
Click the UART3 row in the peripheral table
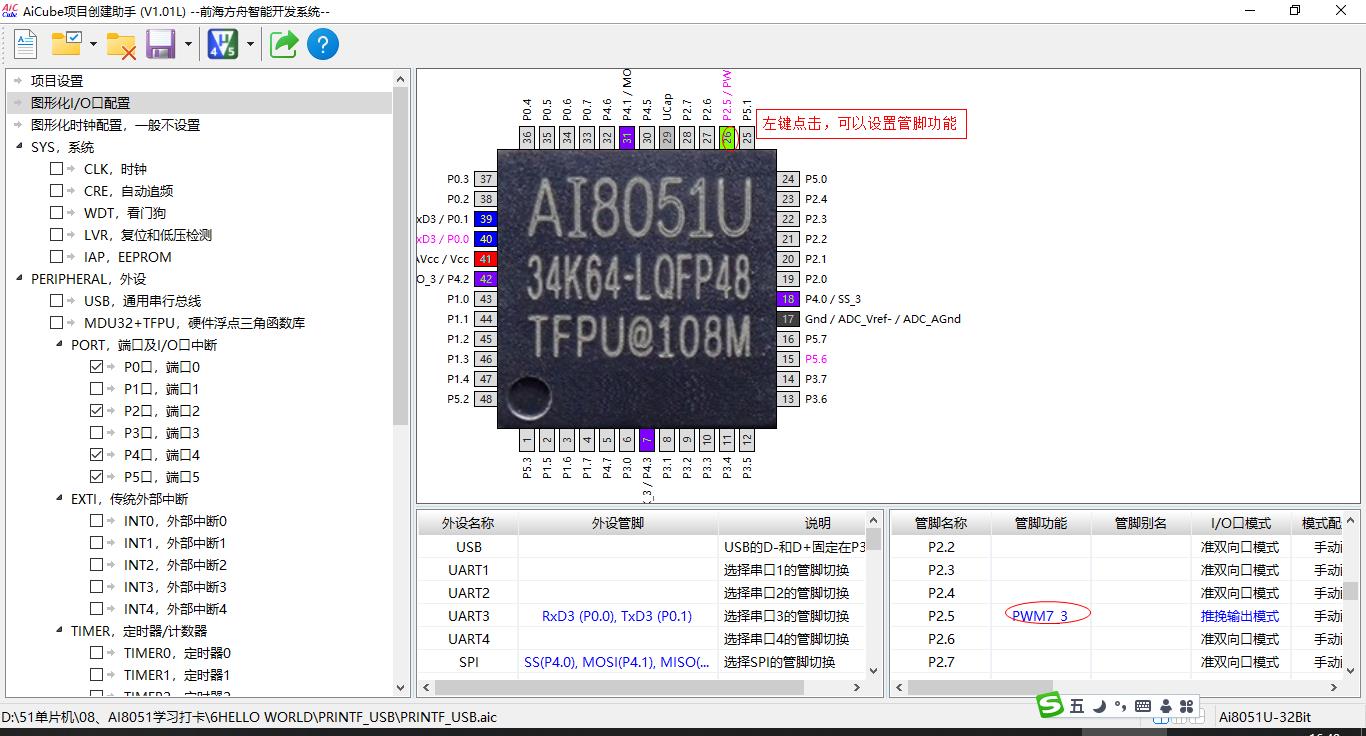click(x=468, y=616)
